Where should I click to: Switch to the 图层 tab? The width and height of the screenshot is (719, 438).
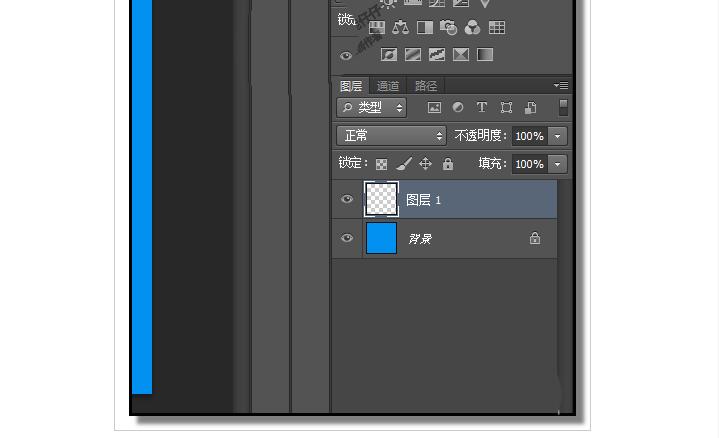[351, 86]
